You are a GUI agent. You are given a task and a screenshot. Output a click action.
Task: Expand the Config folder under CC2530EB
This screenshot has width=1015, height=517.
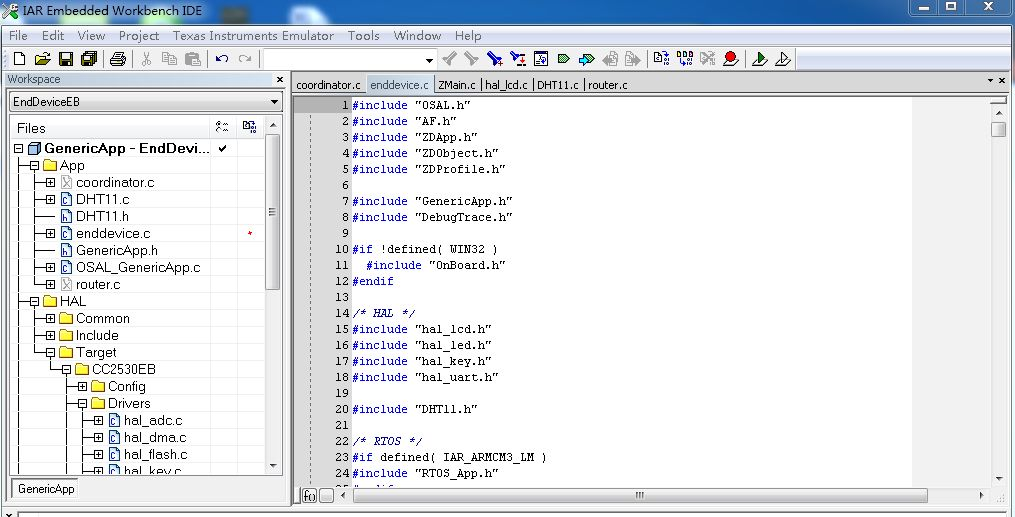[x=83, y=387]
